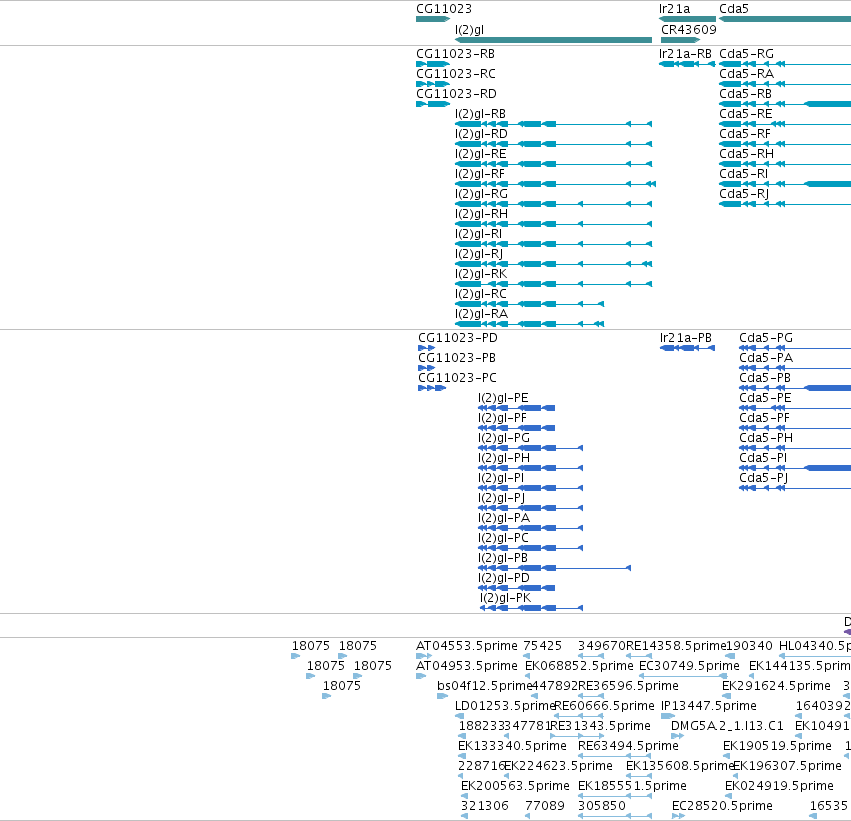Select transcript l(2)gl-RF
The image size is (851, 821).
(555, 184)
